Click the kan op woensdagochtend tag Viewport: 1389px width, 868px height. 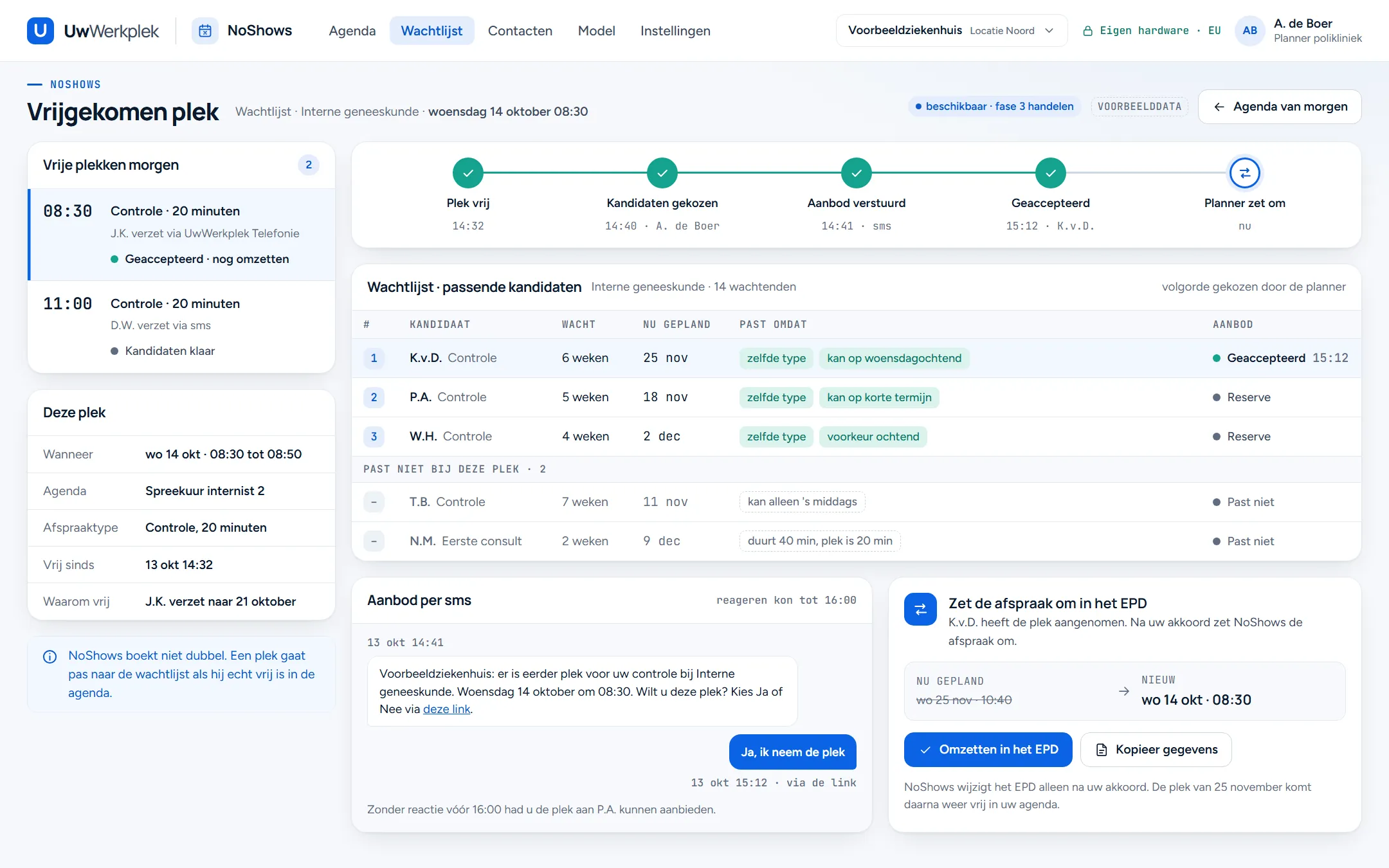click(x=894, y=358)
